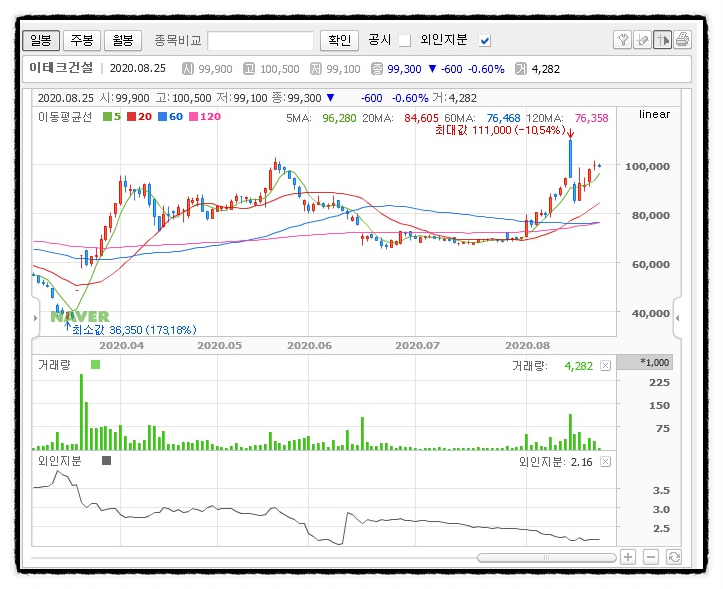Screen dimensions: 723x589
Task: Switch to 주봉 weekly candle view
Action: pyautogui.click(x=82, y=41)
